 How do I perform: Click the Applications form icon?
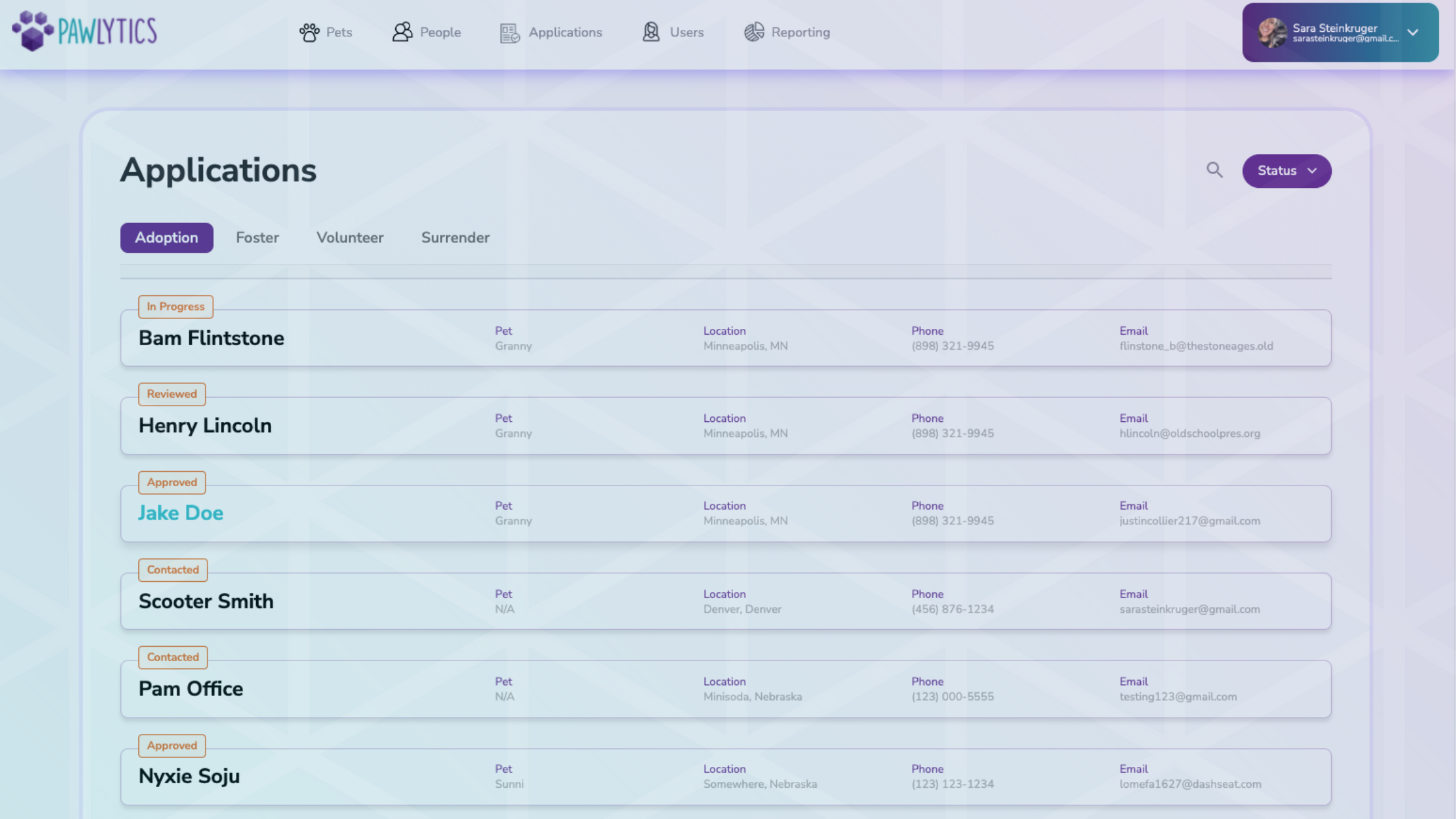point(510,32)
